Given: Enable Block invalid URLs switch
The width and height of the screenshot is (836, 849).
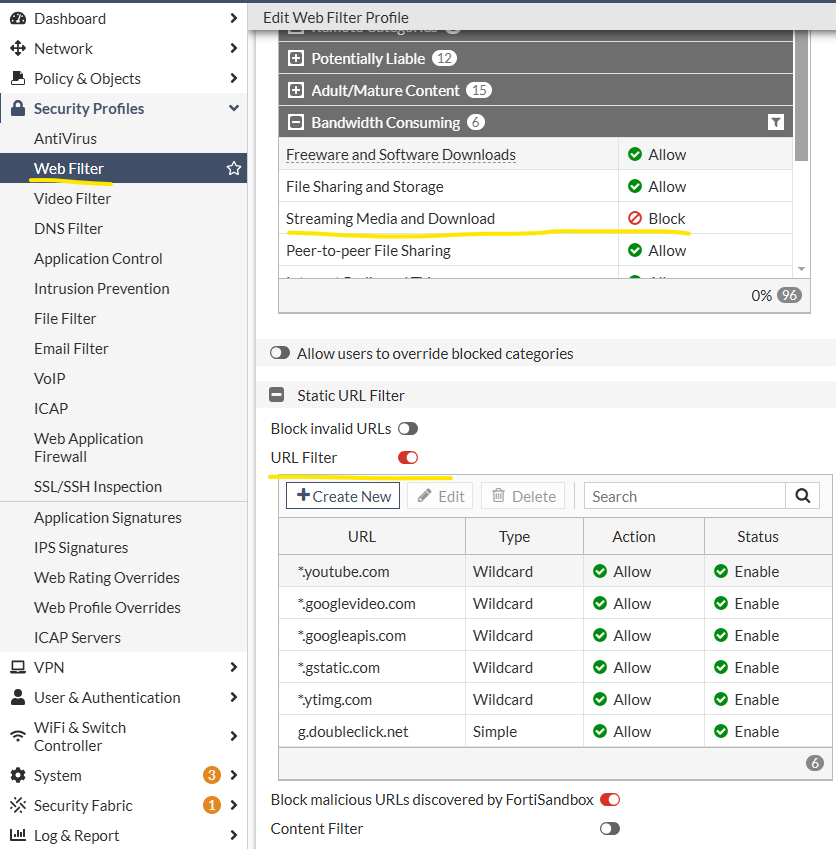Looking at the screenshot, I should click(x=408, y=429).
